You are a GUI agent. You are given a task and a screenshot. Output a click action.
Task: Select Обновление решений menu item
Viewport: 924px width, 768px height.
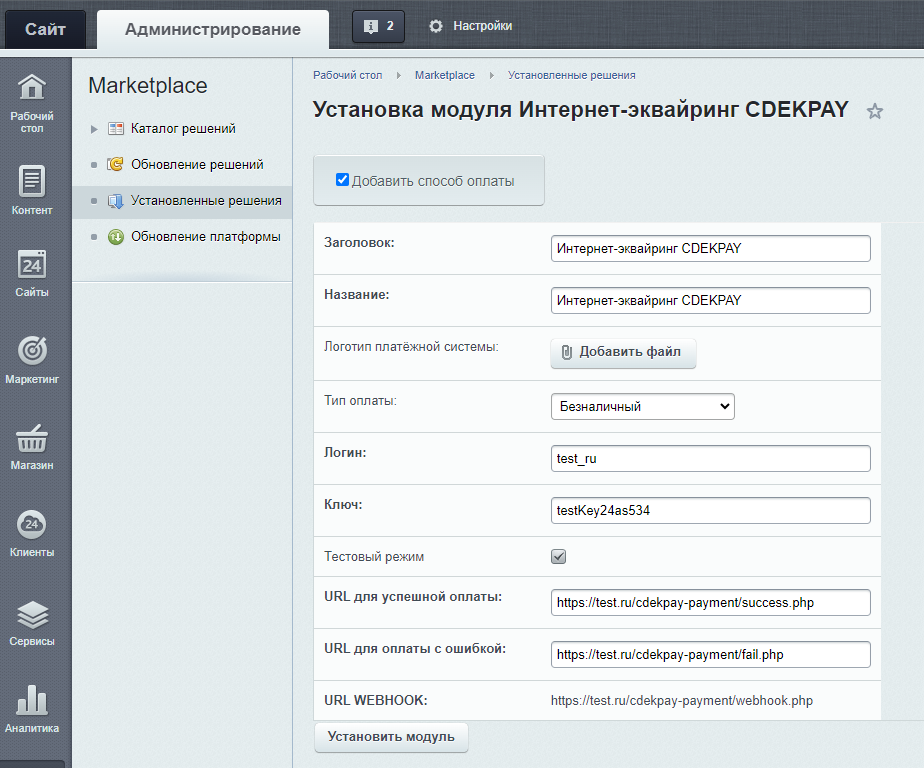[x=197, y=164]
